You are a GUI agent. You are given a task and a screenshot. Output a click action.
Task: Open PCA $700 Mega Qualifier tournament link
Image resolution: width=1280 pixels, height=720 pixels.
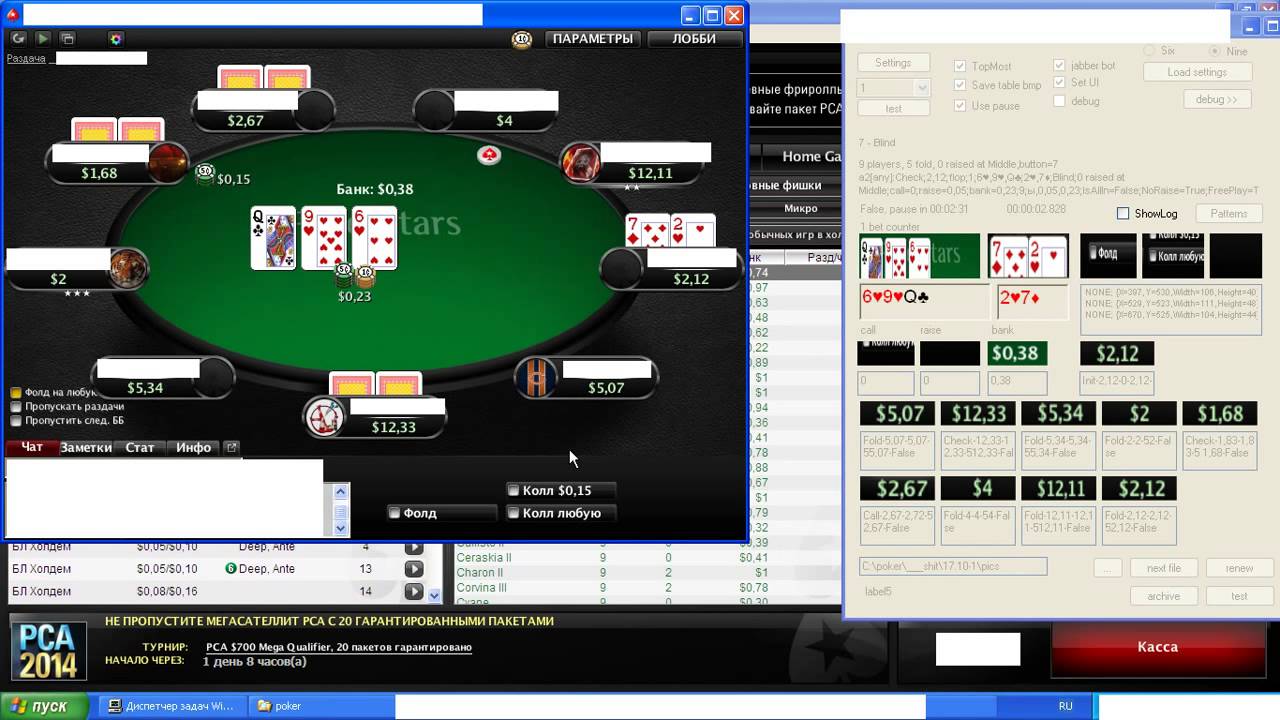tap(339, 647)
